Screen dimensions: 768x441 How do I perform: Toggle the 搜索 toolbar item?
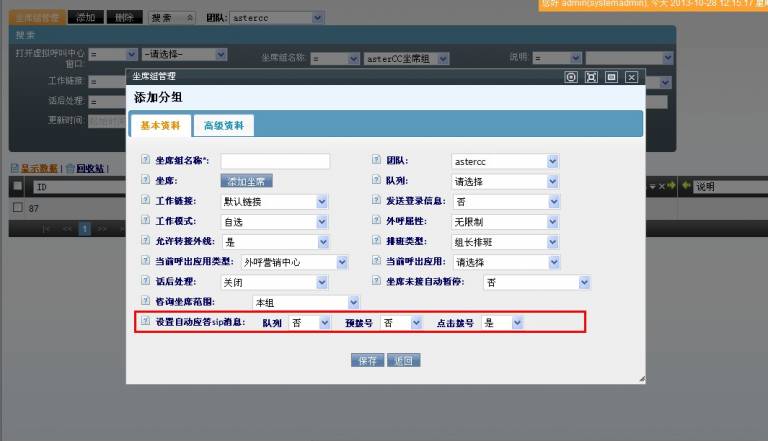171,18
